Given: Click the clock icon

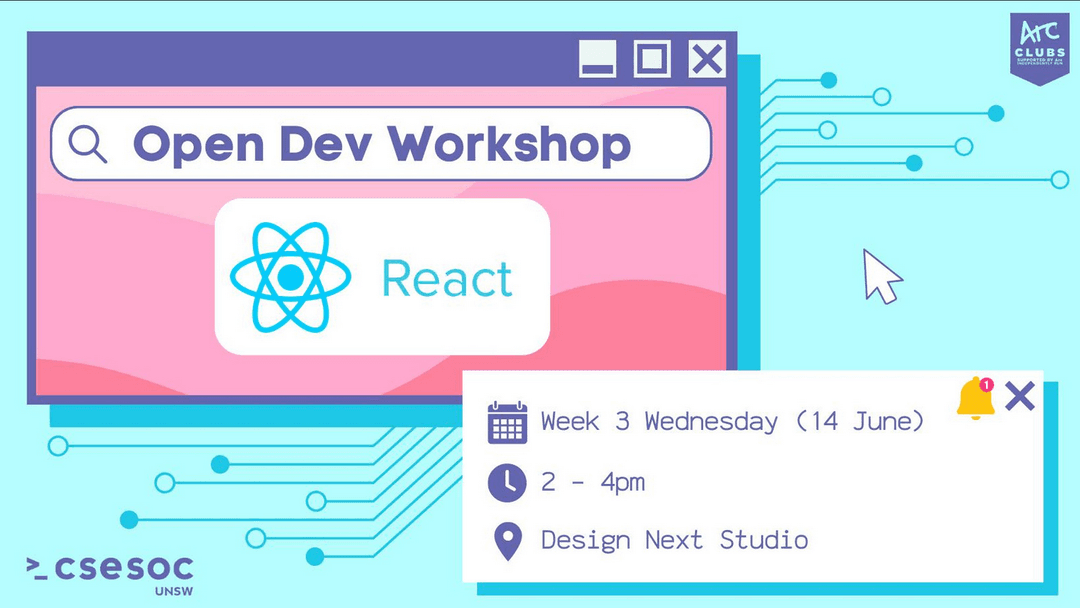Looking at the screenshot, I should [x=507, y=482].
